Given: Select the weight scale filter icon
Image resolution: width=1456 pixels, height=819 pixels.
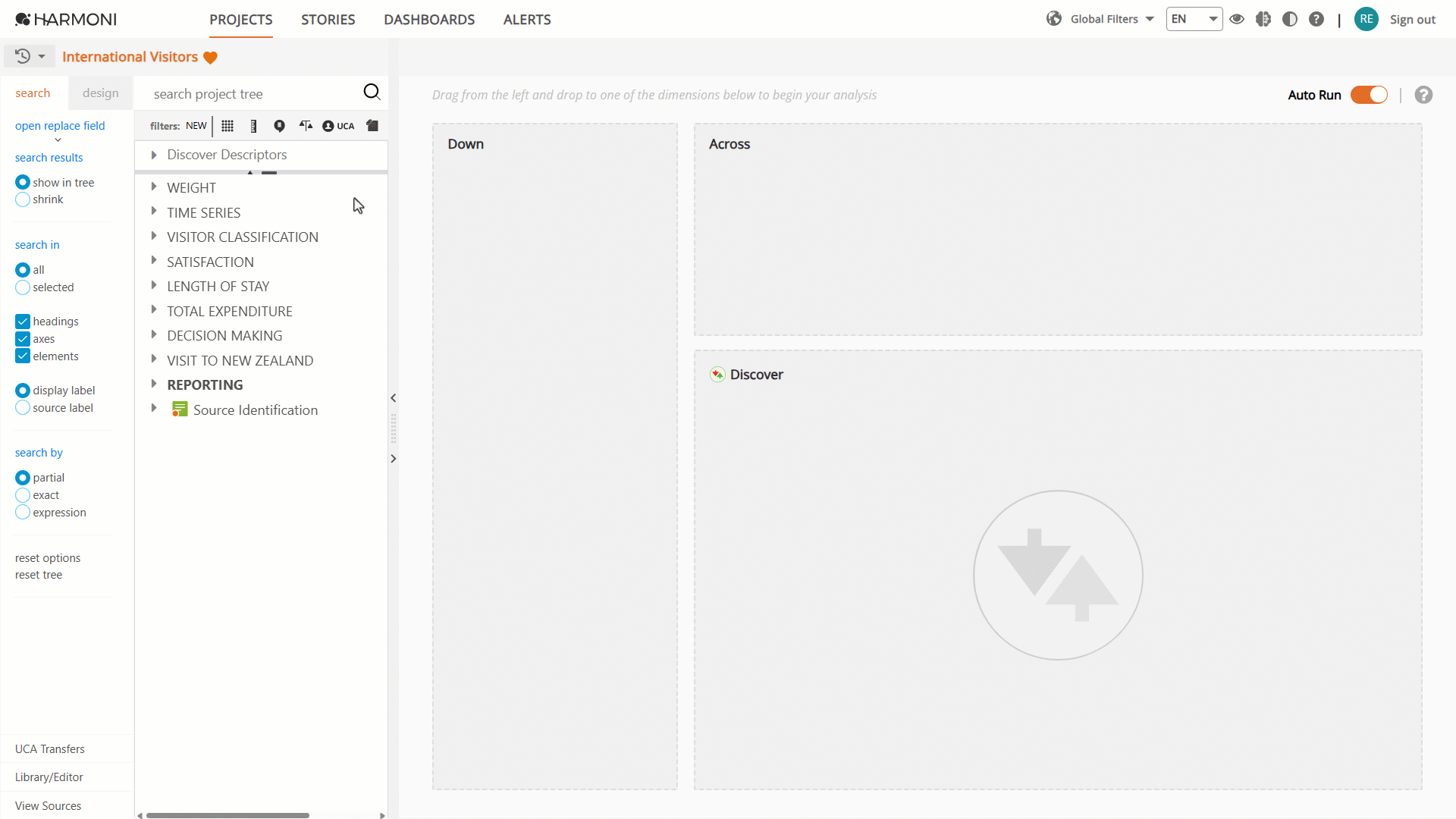Looking at the screenshot, I should [x=306, y=126].
